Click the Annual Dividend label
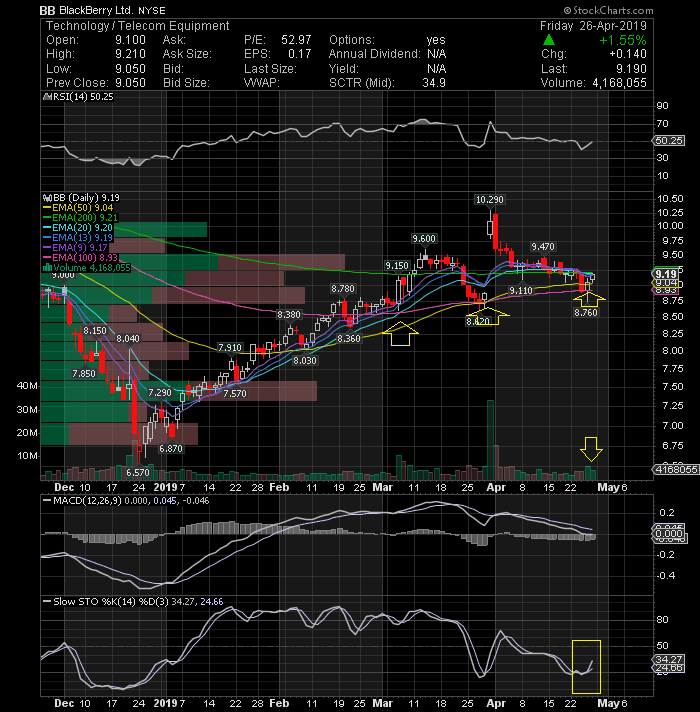The width and height of the screenshot is (700, 712). click(x=375, y=54)
